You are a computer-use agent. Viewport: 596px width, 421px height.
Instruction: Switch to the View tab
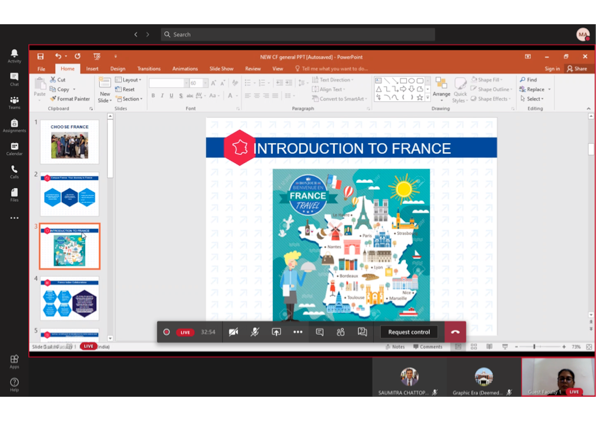277,69
